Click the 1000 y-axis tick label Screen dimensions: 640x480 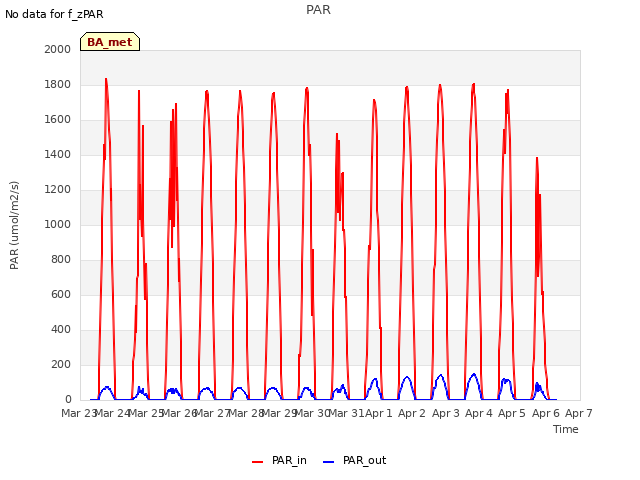point(58,224)
